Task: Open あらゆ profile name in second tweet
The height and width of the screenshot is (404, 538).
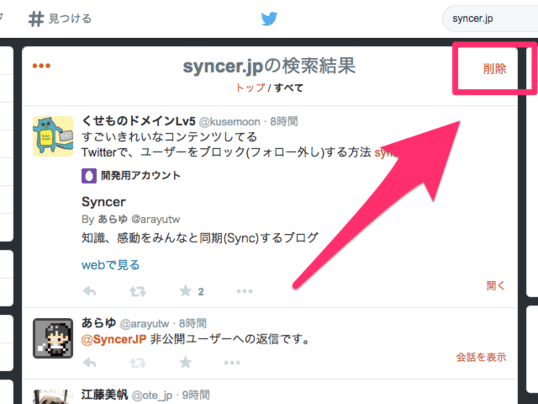Action: click(99, 323)
